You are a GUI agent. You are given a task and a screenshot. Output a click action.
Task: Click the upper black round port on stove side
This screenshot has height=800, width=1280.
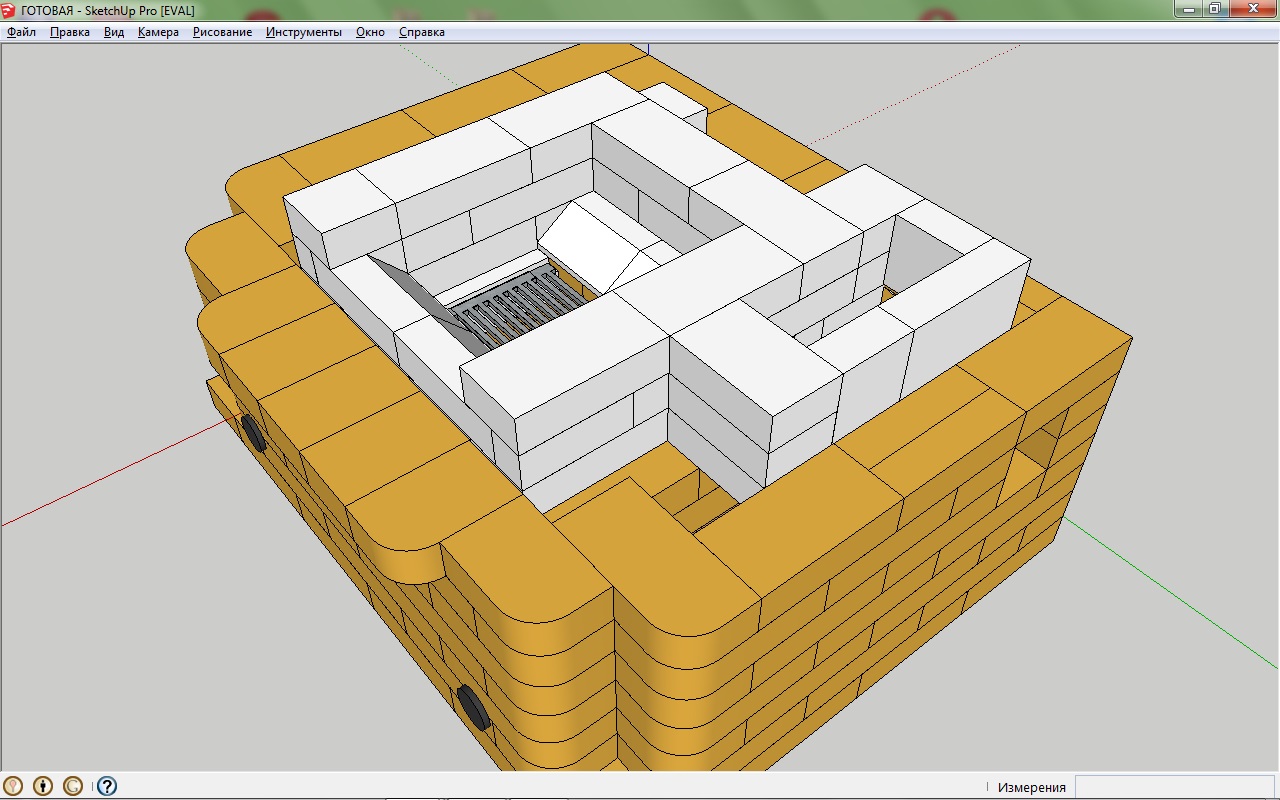(252, 433)
